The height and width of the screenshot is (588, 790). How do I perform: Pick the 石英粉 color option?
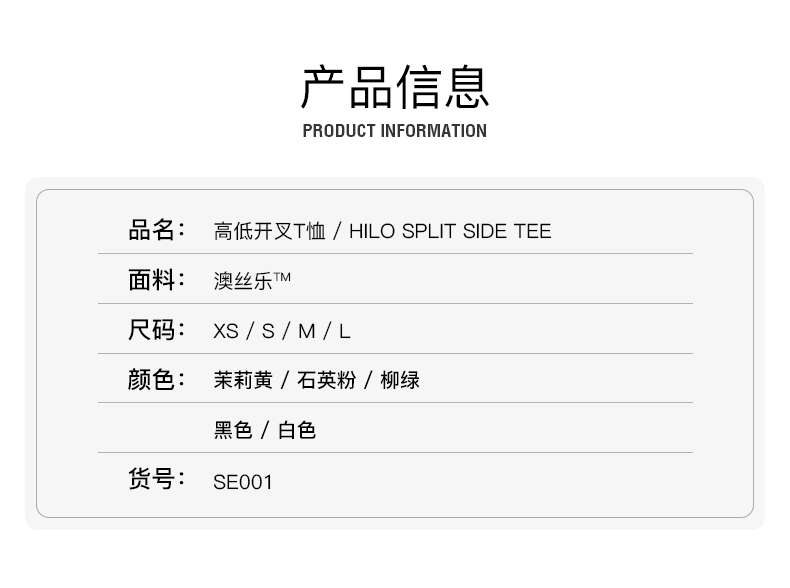[327, 381]
